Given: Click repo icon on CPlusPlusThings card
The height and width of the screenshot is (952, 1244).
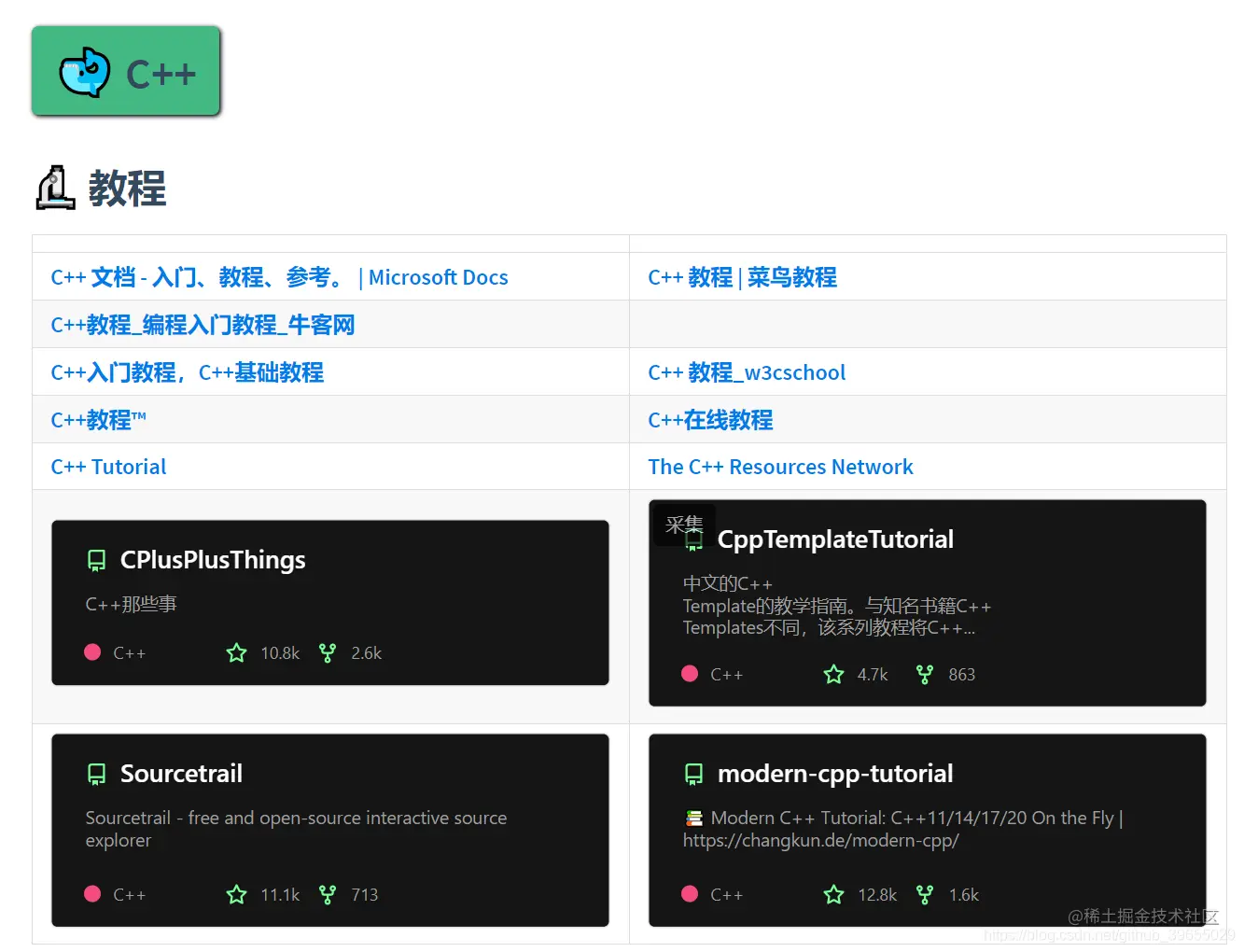Looking at the screenshot, I should [96, 560].
